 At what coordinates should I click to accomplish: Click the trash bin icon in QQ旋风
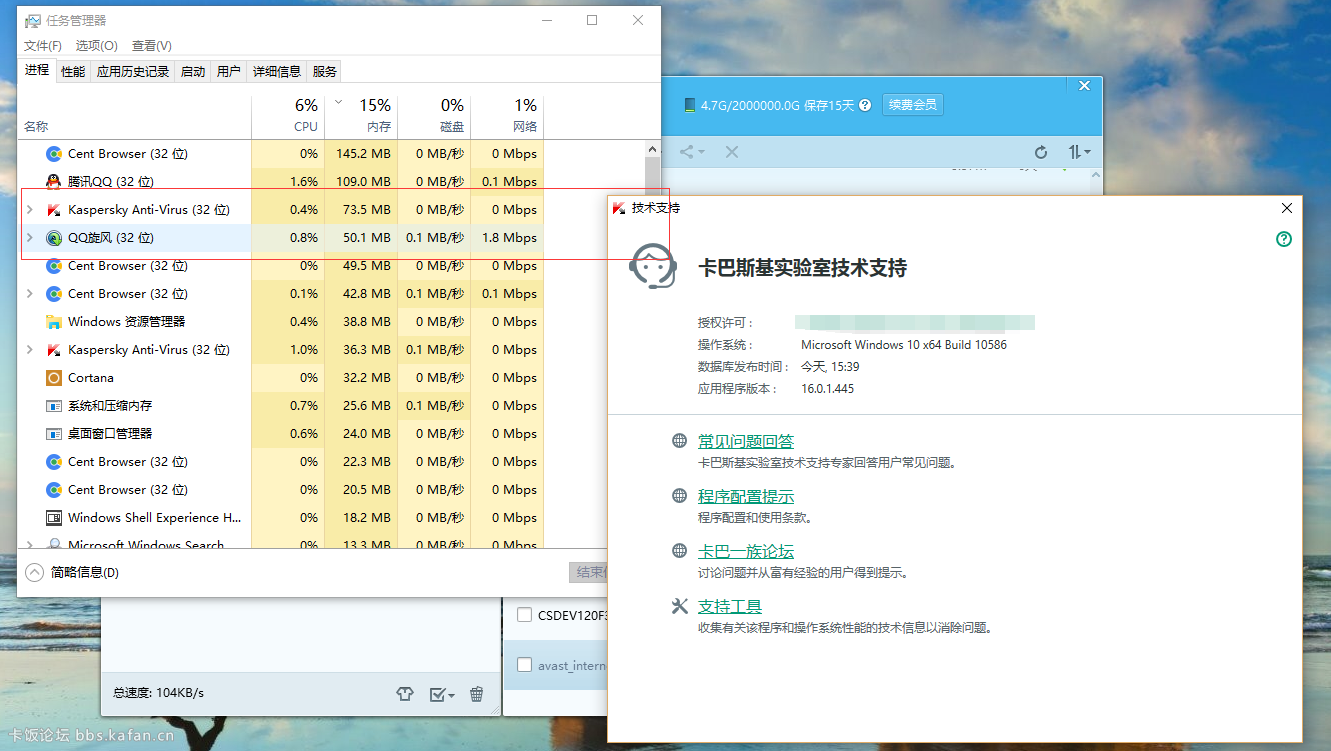477,694
